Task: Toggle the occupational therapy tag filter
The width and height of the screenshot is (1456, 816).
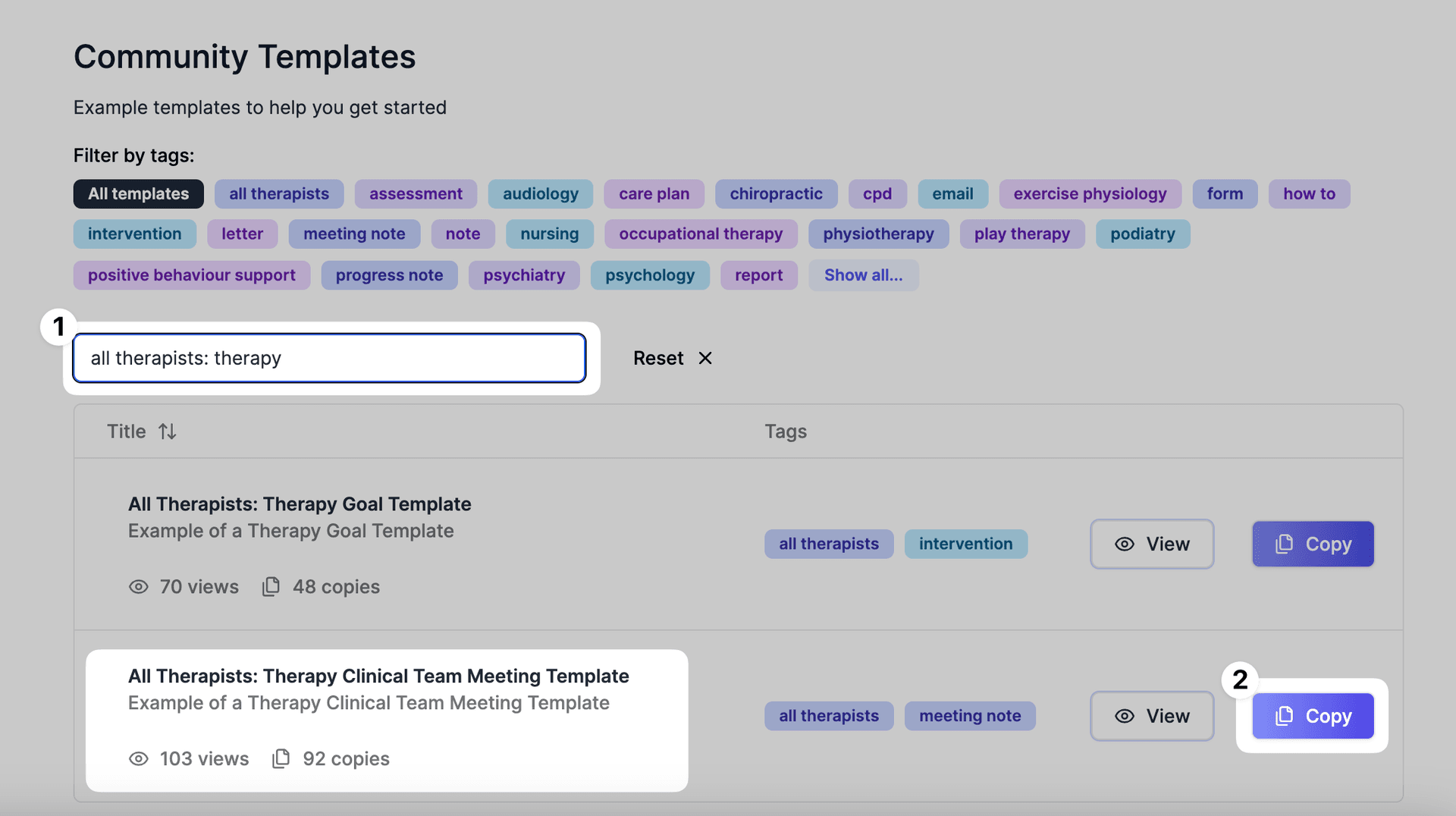Action: 700,234
